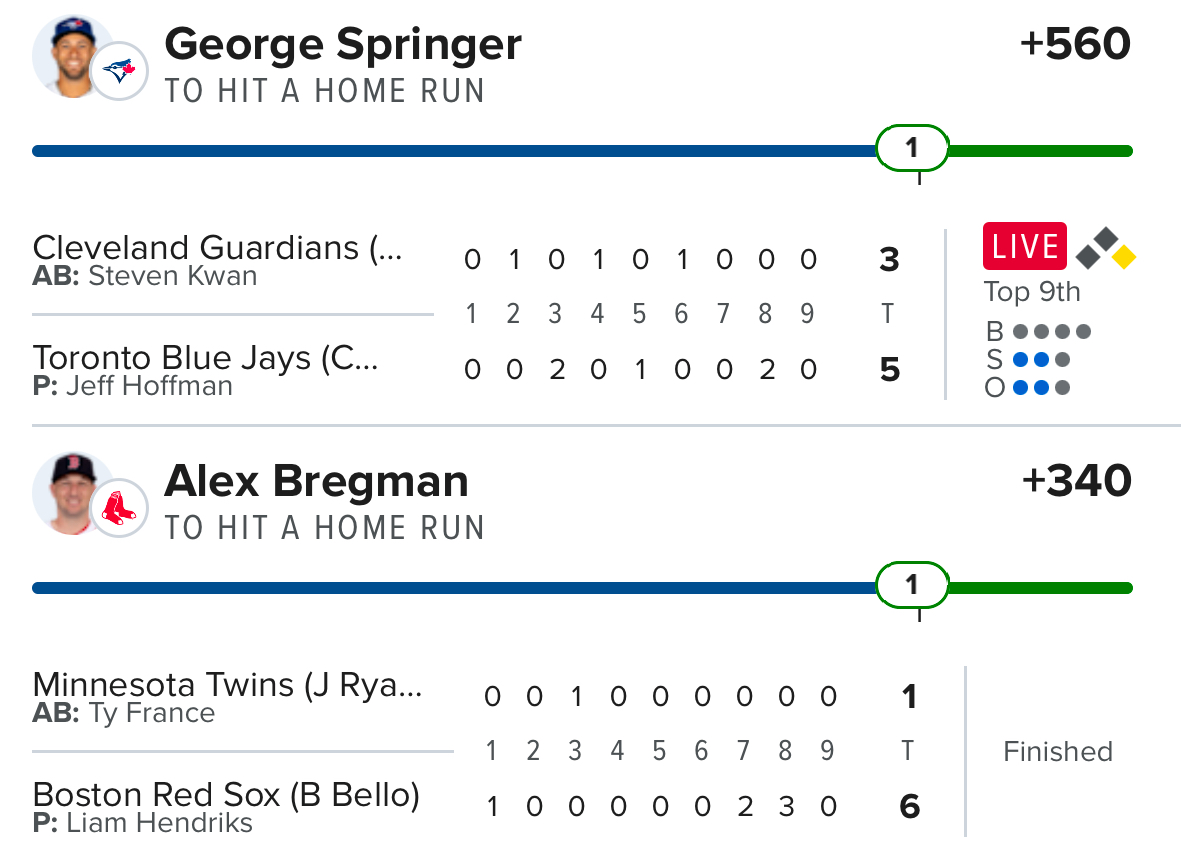Click the strikes indicator dots
Image resolution: width=1181 pixels, height=852 pixels.
pyautogui.click(x=1041, y=360)
